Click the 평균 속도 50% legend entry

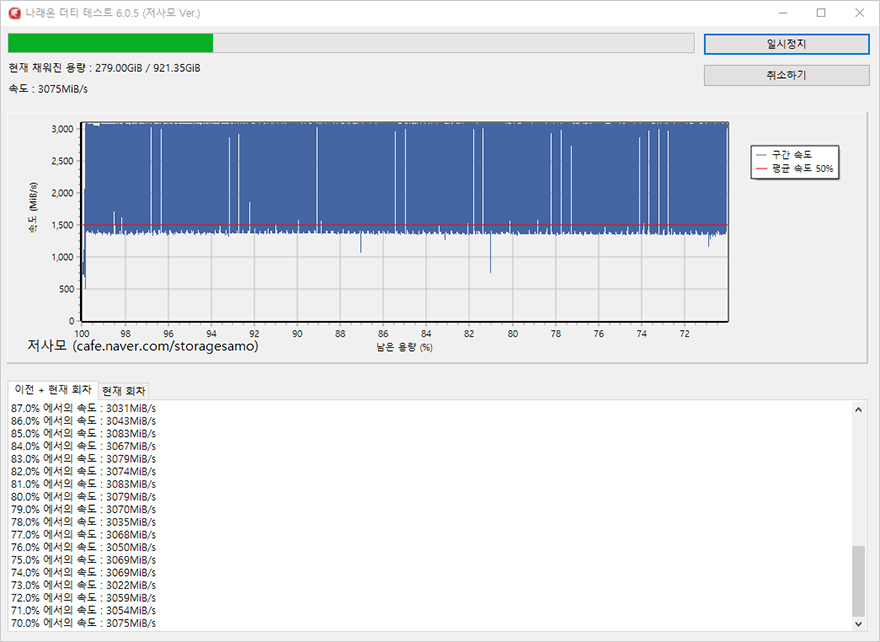click(x=795, y=168)
